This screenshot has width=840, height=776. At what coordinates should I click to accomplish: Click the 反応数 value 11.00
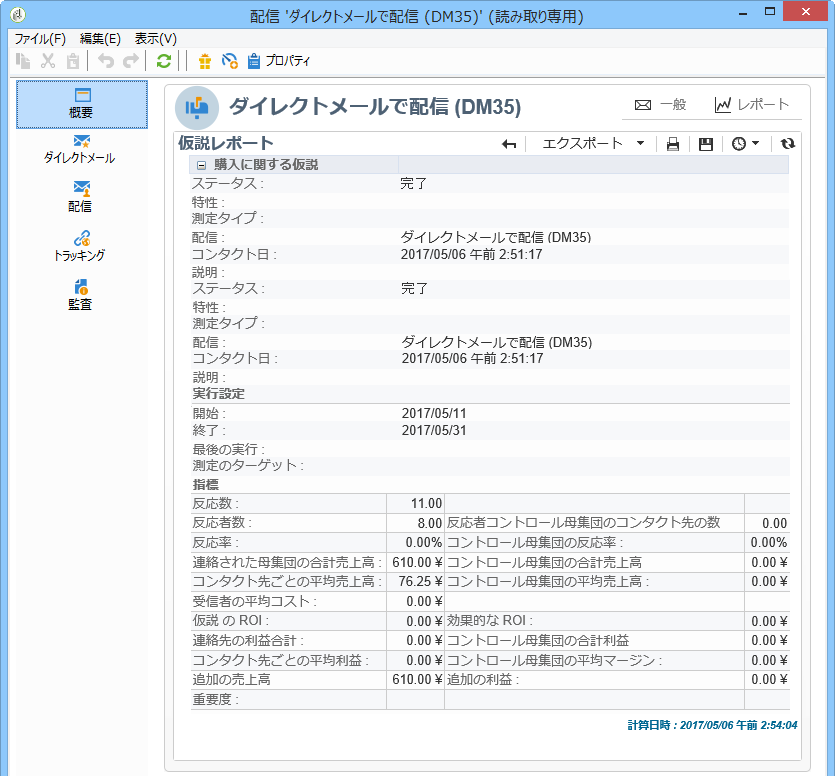coord(426,503)
